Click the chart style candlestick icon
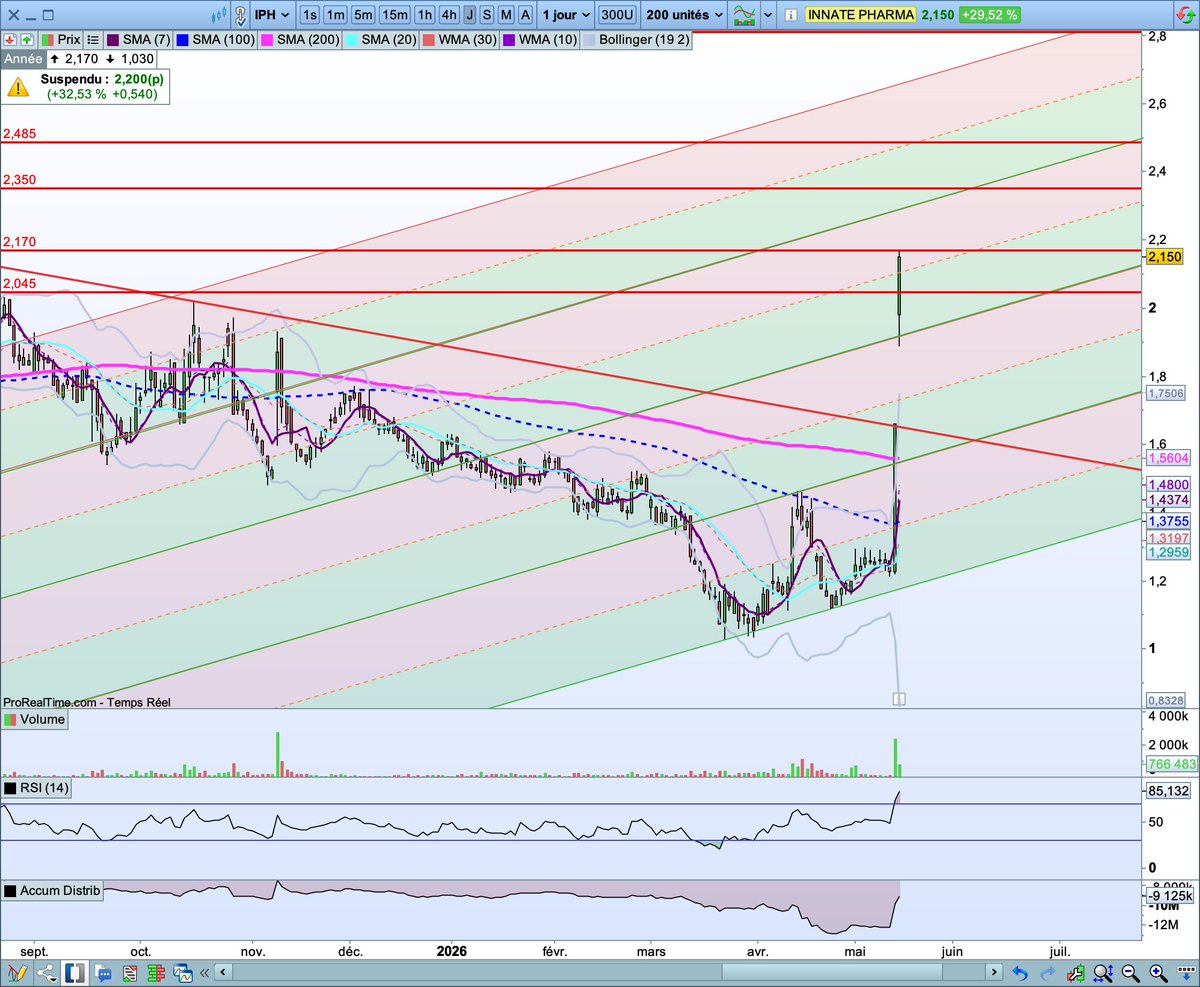 pos(219,16)
